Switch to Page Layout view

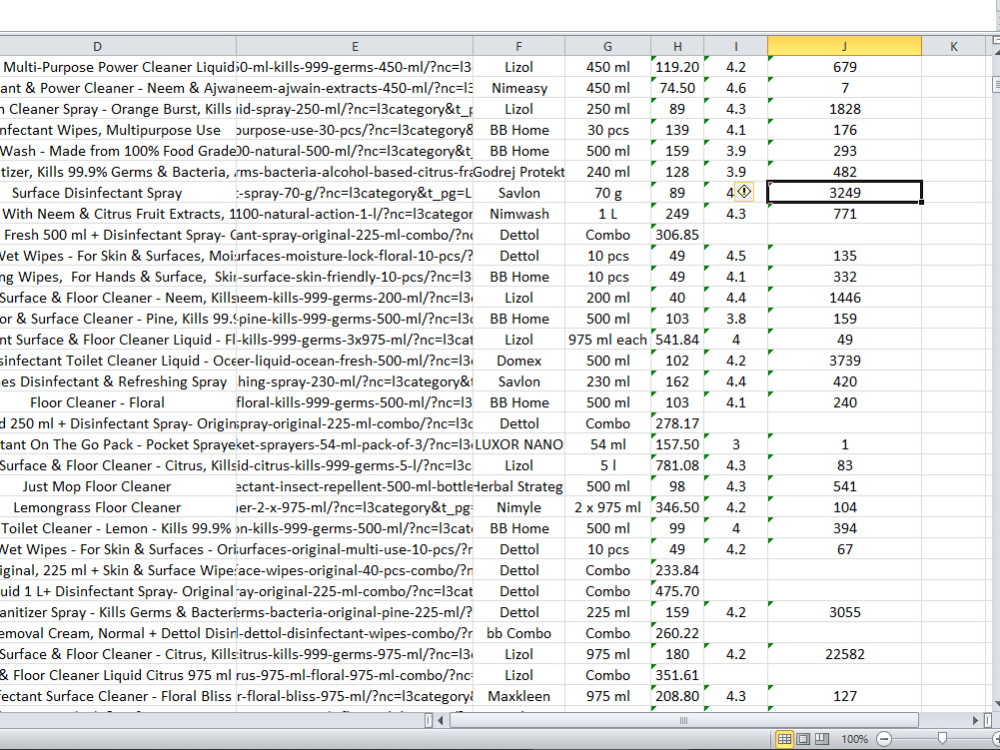click(803, 739)
